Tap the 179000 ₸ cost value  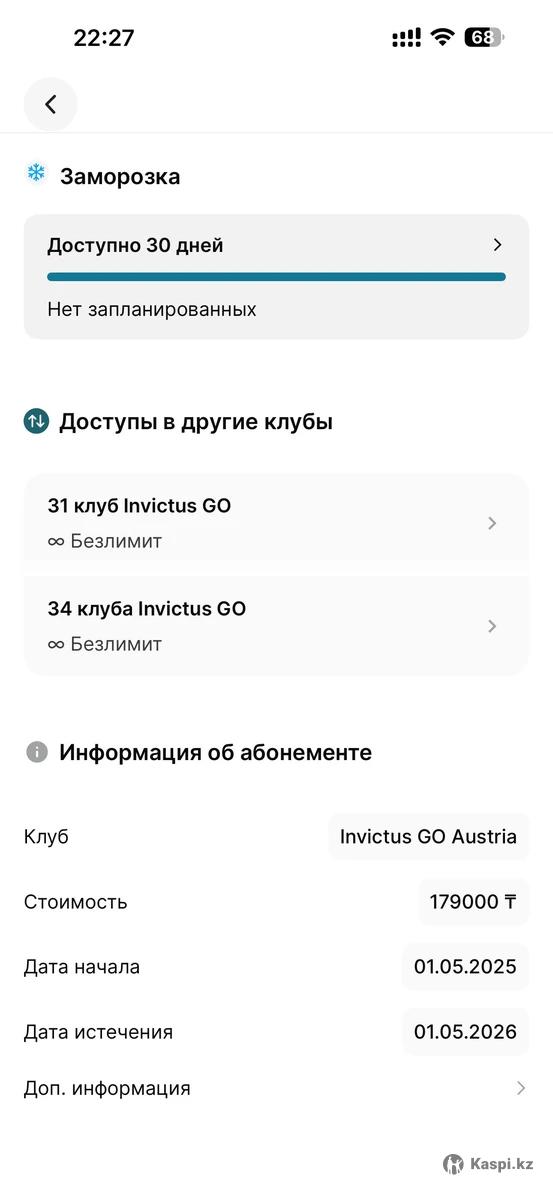(473, 901)
